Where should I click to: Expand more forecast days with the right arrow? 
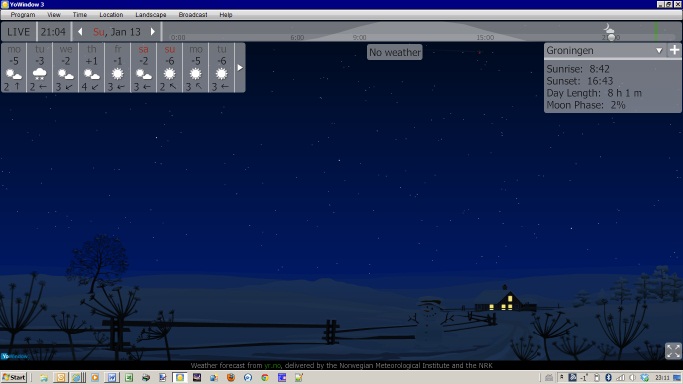(240, 67)
